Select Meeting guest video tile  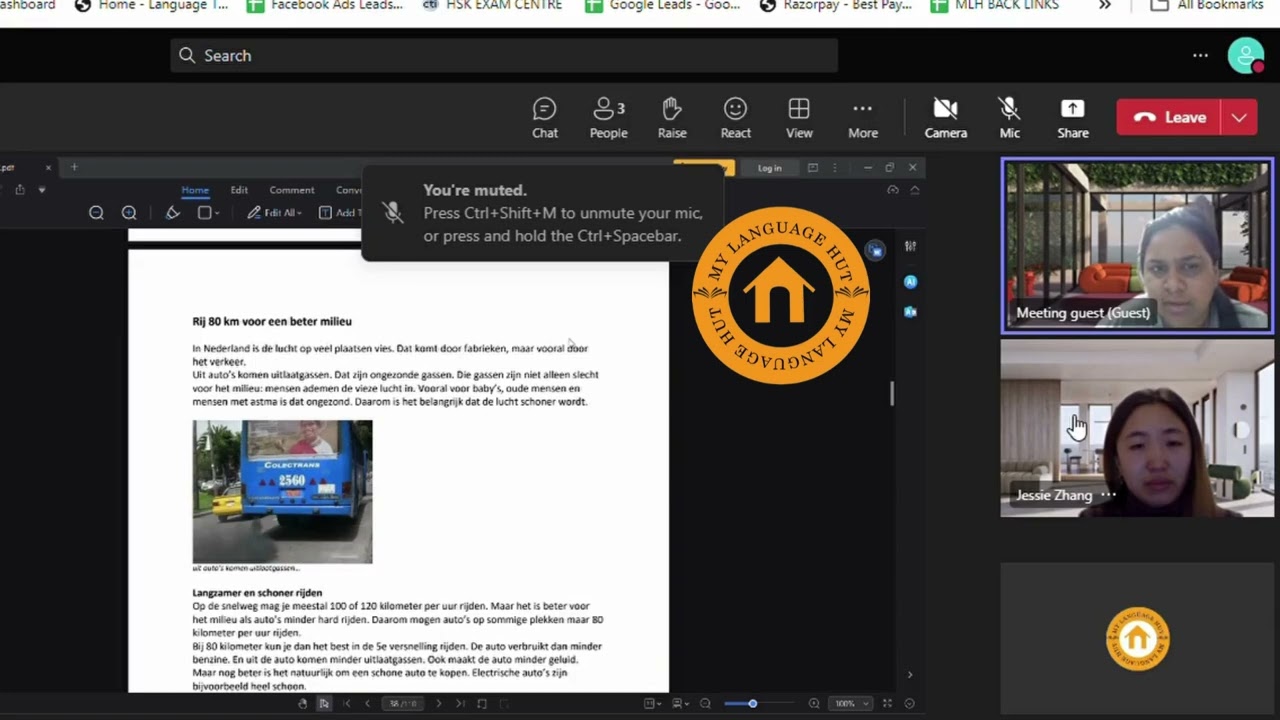(x=1137, y=246)
